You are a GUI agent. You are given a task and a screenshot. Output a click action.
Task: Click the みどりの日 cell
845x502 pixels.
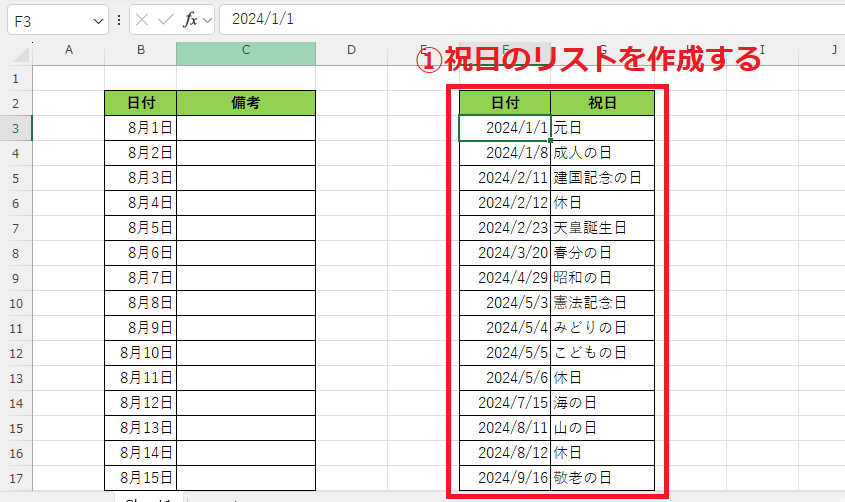pyautogui.click(x=602, y=328)
